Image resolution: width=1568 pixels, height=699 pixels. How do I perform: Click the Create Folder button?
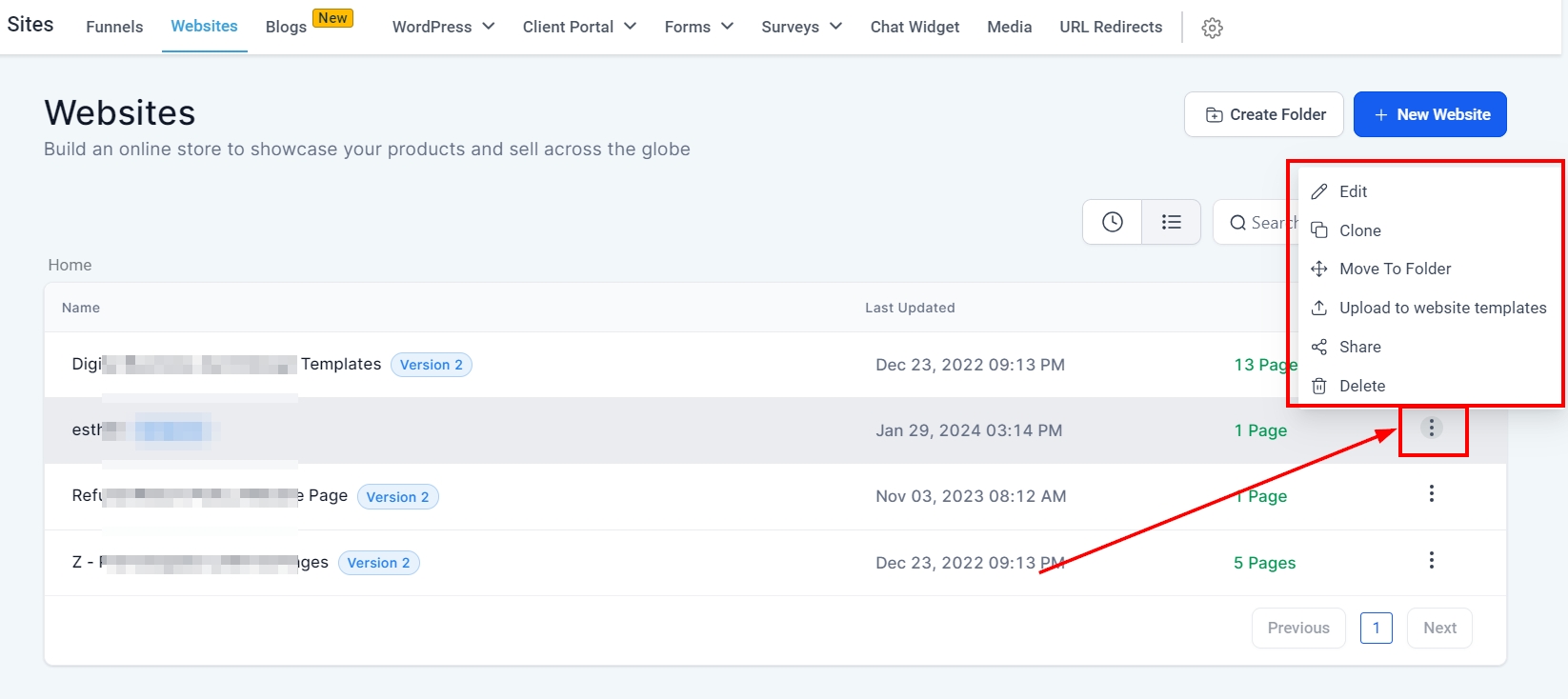tap(1263, 114)
